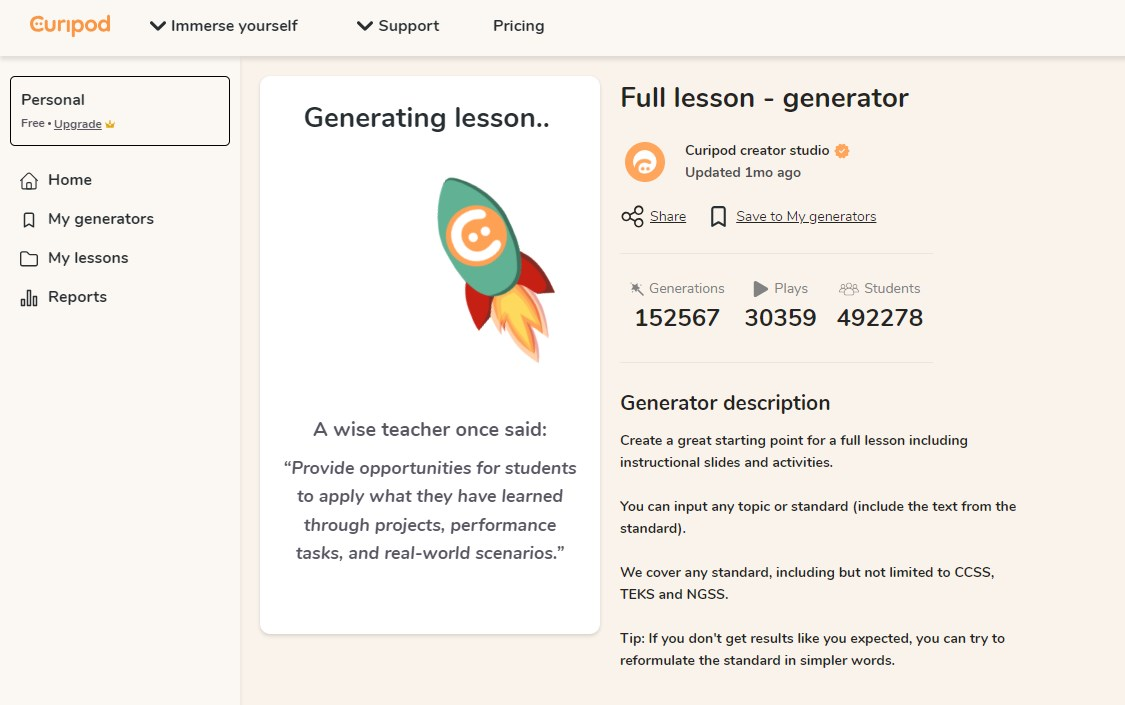Screen dimensions: 1125x705
Task: Click the Home house icon
Action: (29, 181)
